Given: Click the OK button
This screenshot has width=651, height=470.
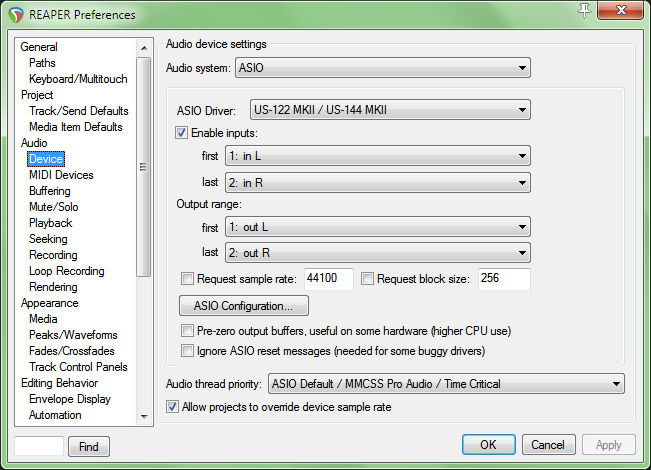Looking at the screenshot, I should coord(489,445).
